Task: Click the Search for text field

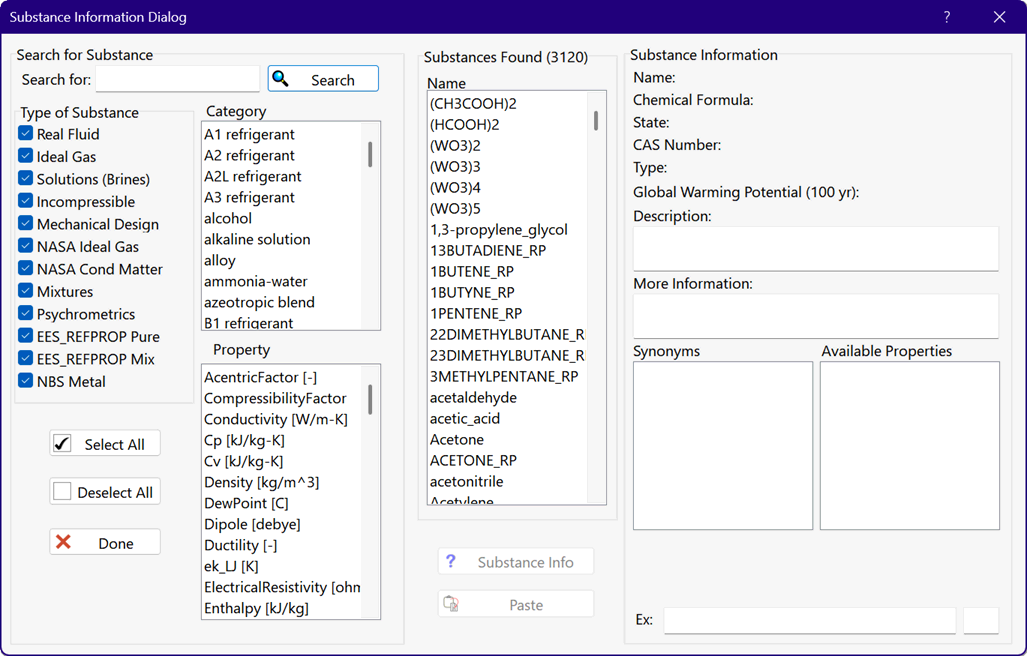Action: click(x=178, y=79)
